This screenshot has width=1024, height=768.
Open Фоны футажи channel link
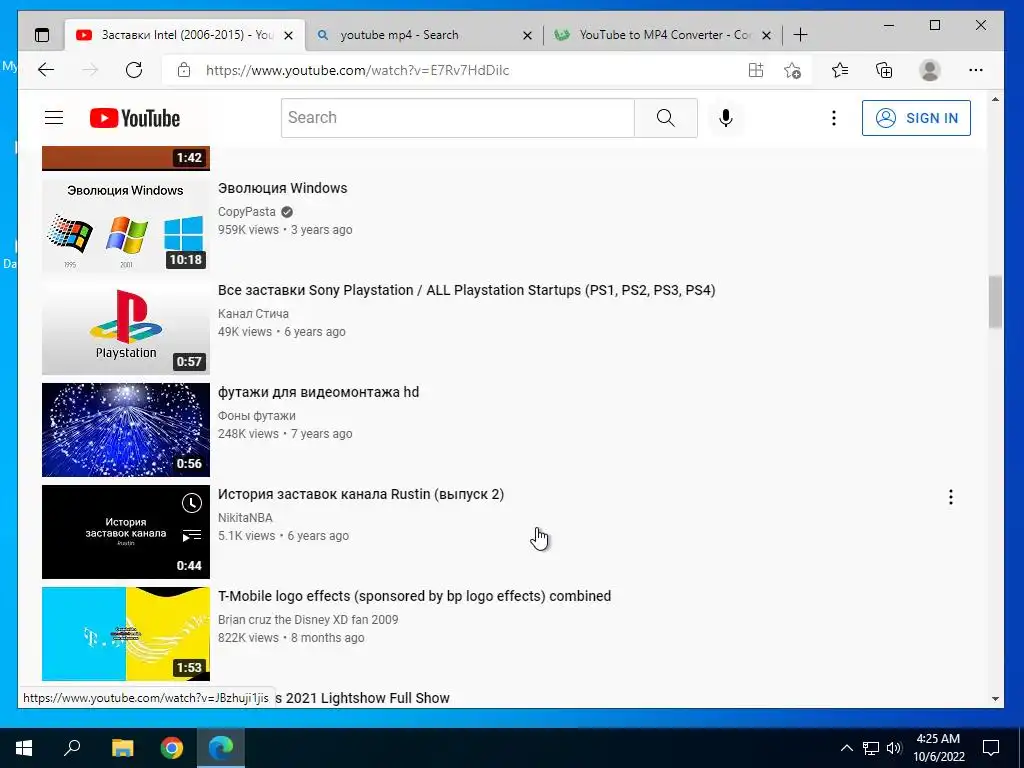click(257, 415)
